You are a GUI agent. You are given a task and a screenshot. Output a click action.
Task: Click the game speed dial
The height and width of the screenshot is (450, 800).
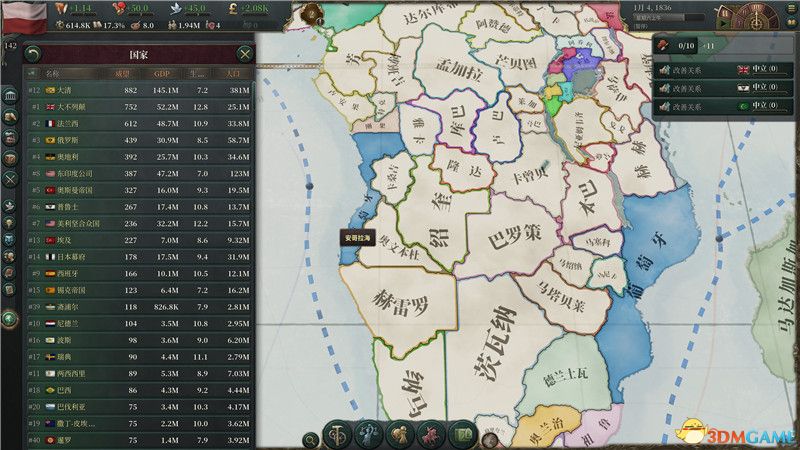pos(757,16)
